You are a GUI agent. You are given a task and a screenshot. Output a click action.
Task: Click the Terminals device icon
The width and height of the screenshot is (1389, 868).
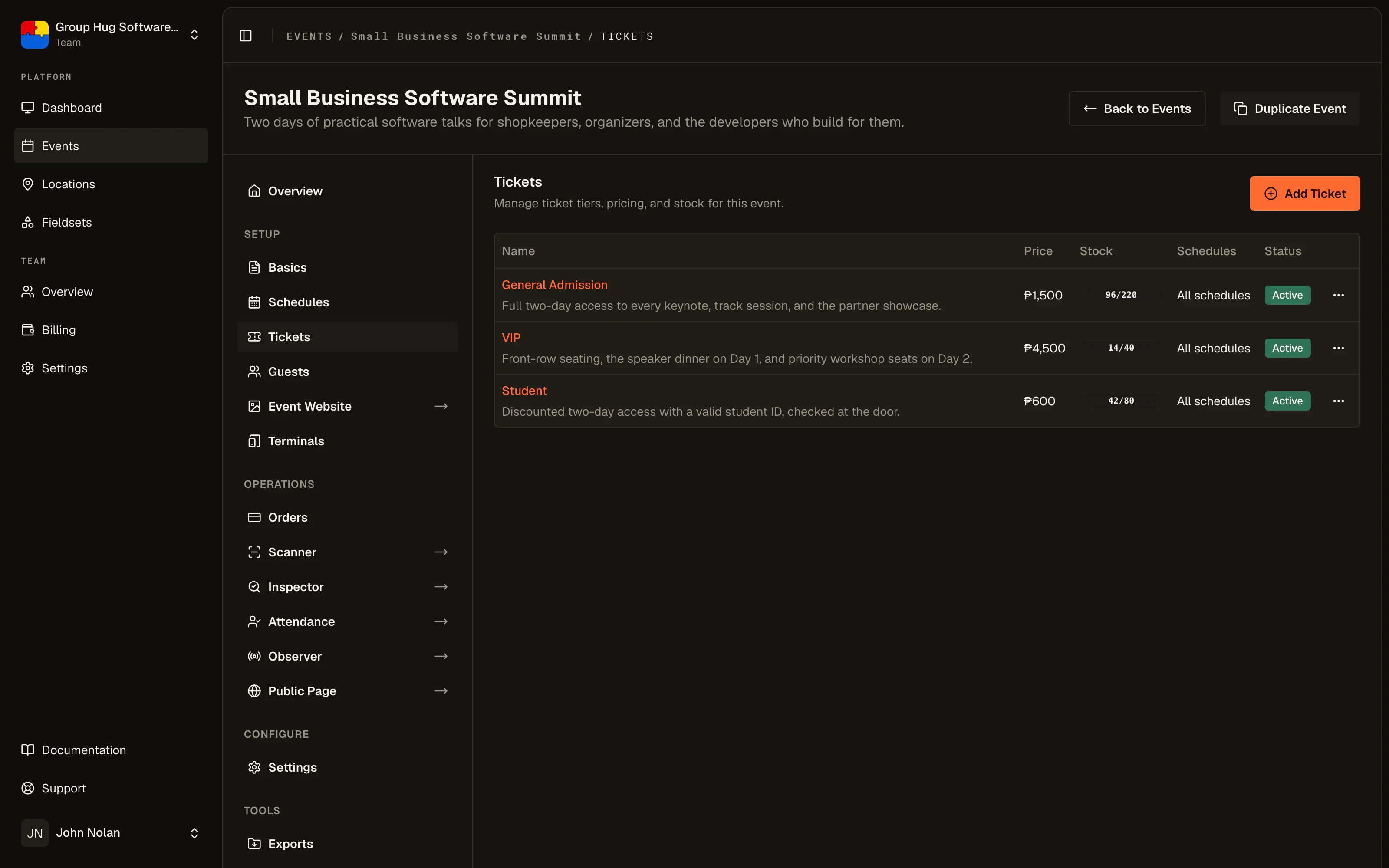click(x=254, y=441)
